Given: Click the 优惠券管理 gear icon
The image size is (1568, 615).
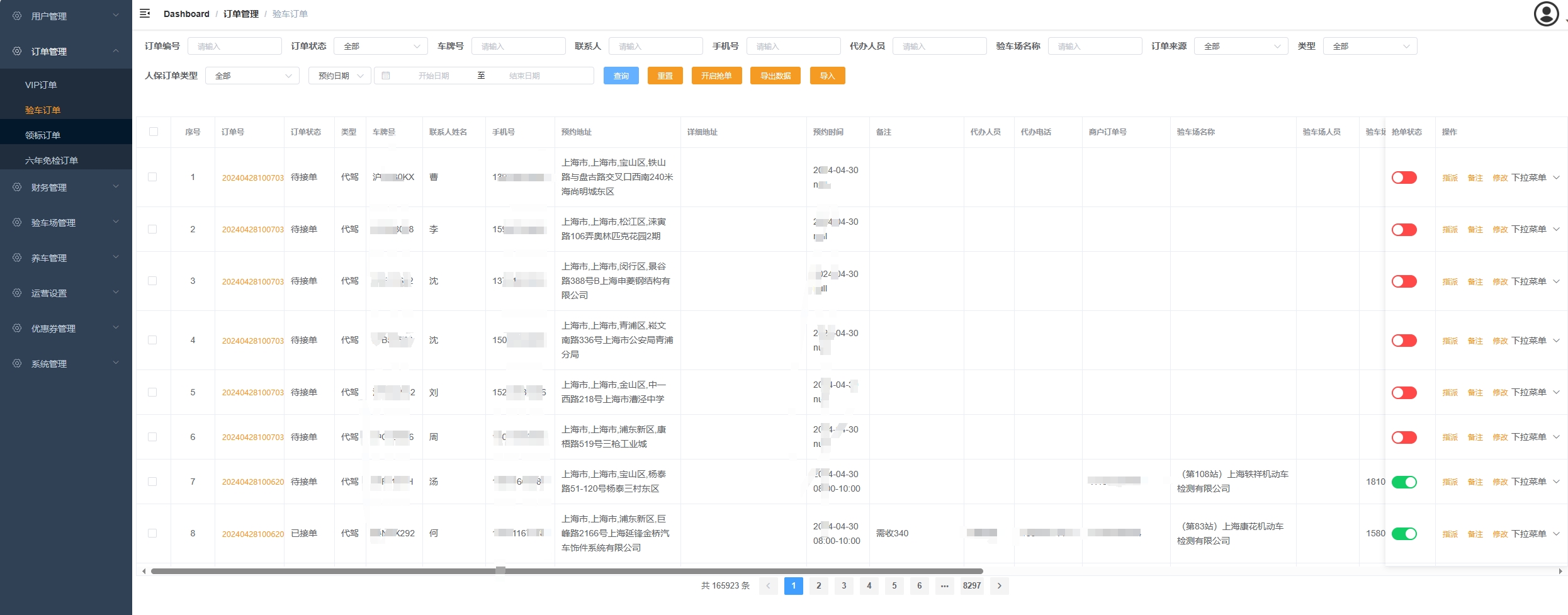Looking at the screenshot, I should pyautogui.click(x=17, y=328).
